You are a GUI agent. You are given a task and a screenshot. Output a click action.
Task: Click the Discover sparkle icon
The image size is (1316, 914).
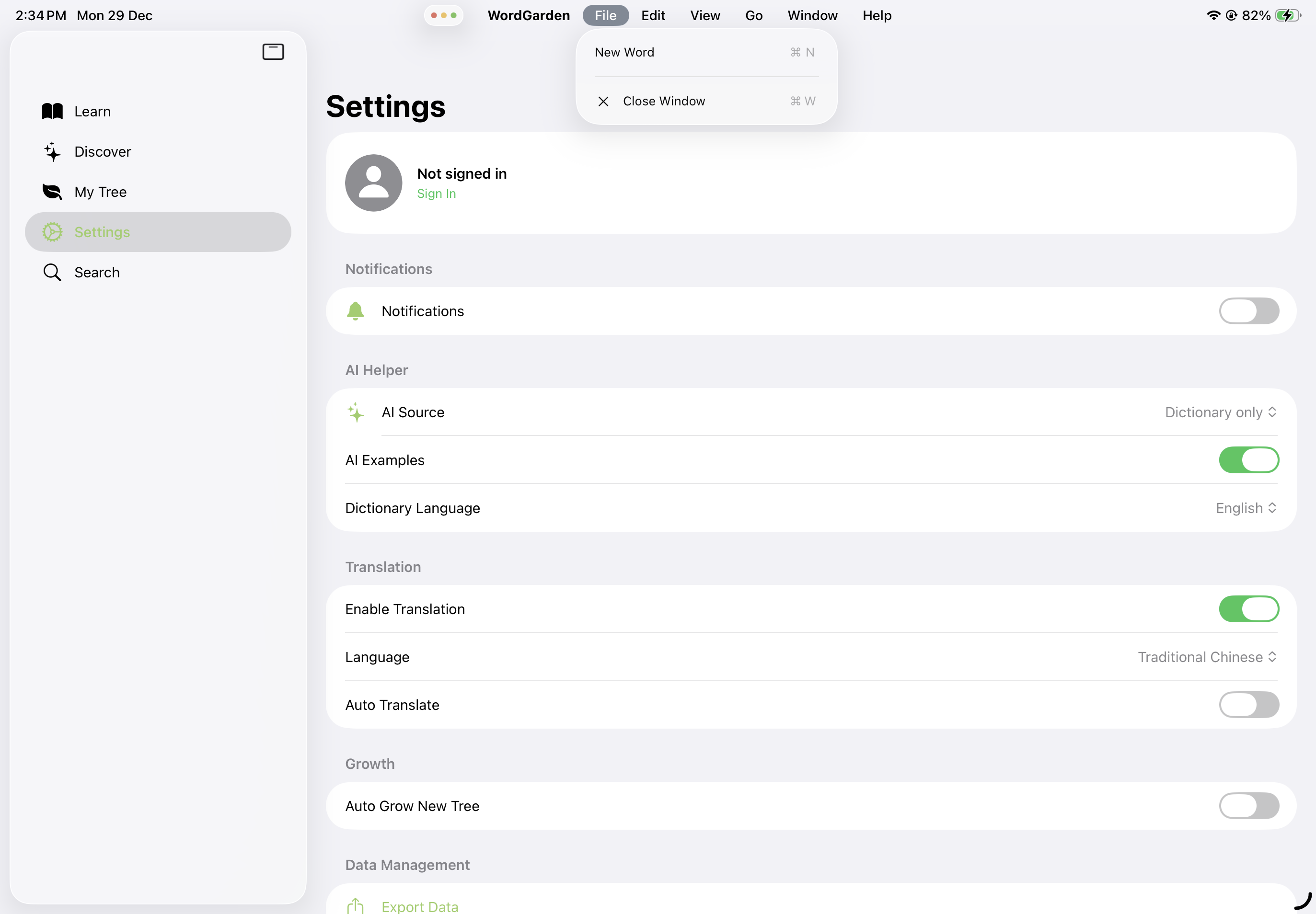pyautogui.click(x=52, y=152)
